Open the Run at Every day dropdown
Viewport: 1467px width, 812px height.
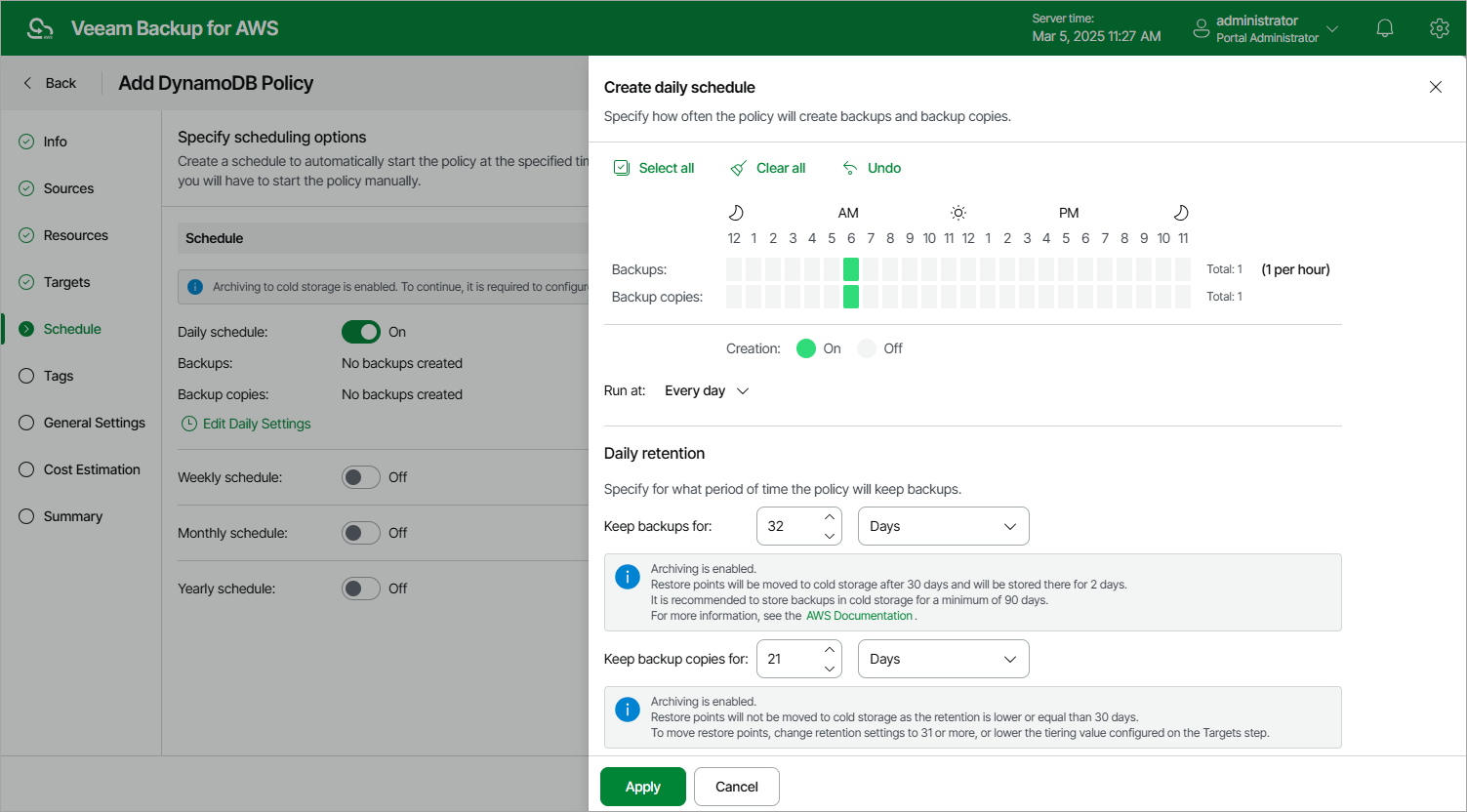click(706, 390)
